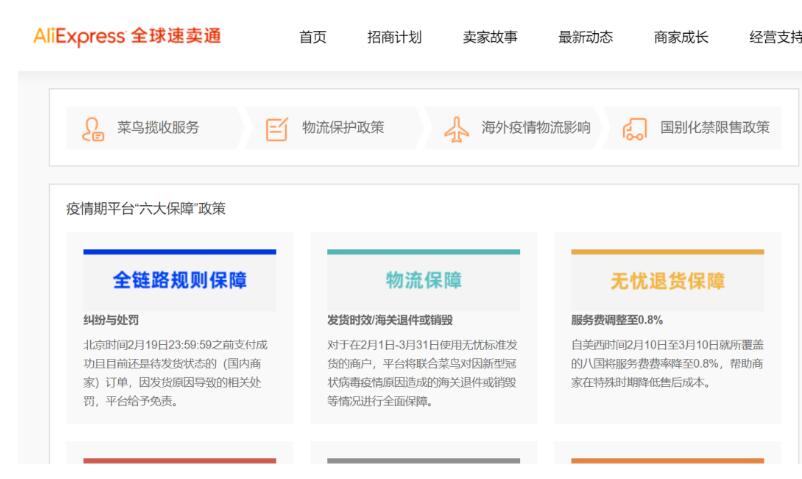
Task: Click the truck icon for 国别化禁限售政策
Action: click(x=635, y=129)
